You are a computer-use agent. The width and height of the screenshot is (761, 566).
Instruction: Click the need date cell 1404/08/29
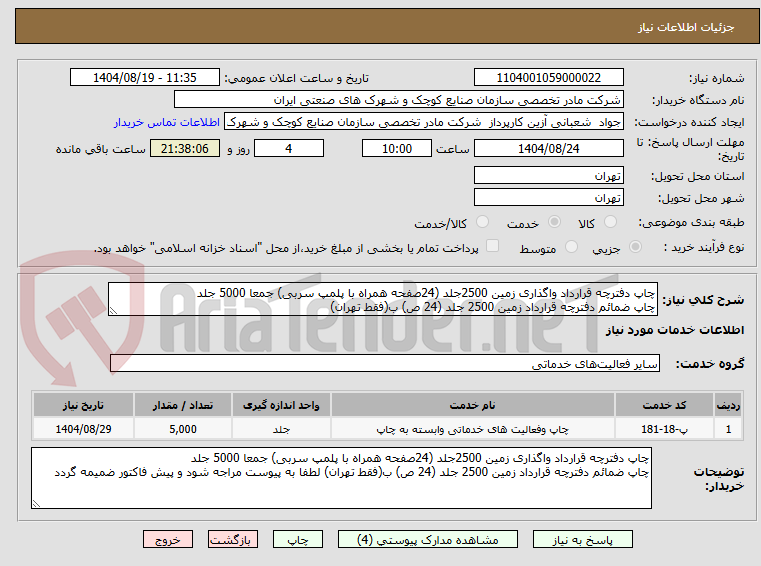click(83, 429)
